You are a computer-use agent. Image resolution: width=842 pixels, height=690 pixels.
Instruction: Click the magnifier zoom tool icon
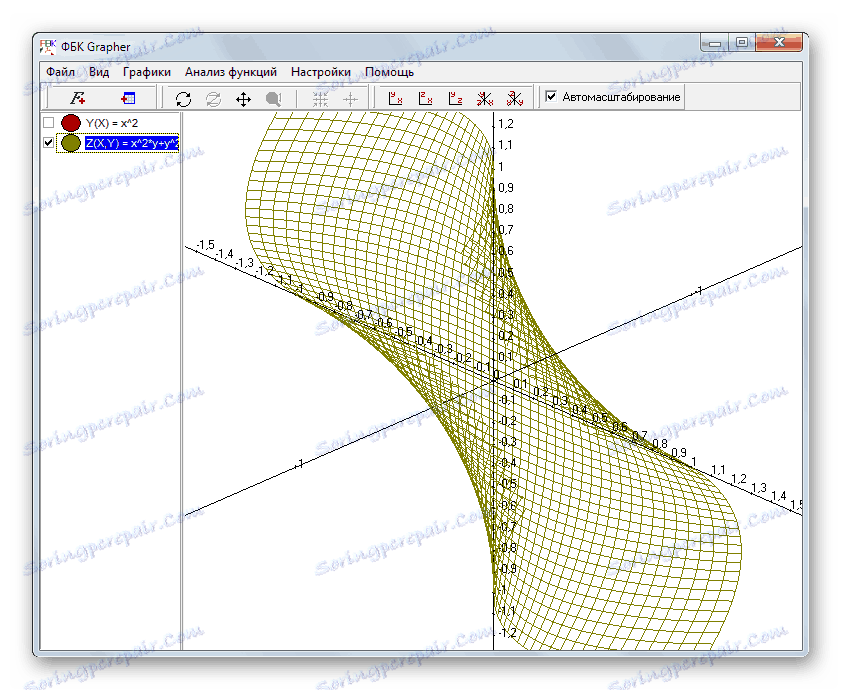[x=273, y=98]
